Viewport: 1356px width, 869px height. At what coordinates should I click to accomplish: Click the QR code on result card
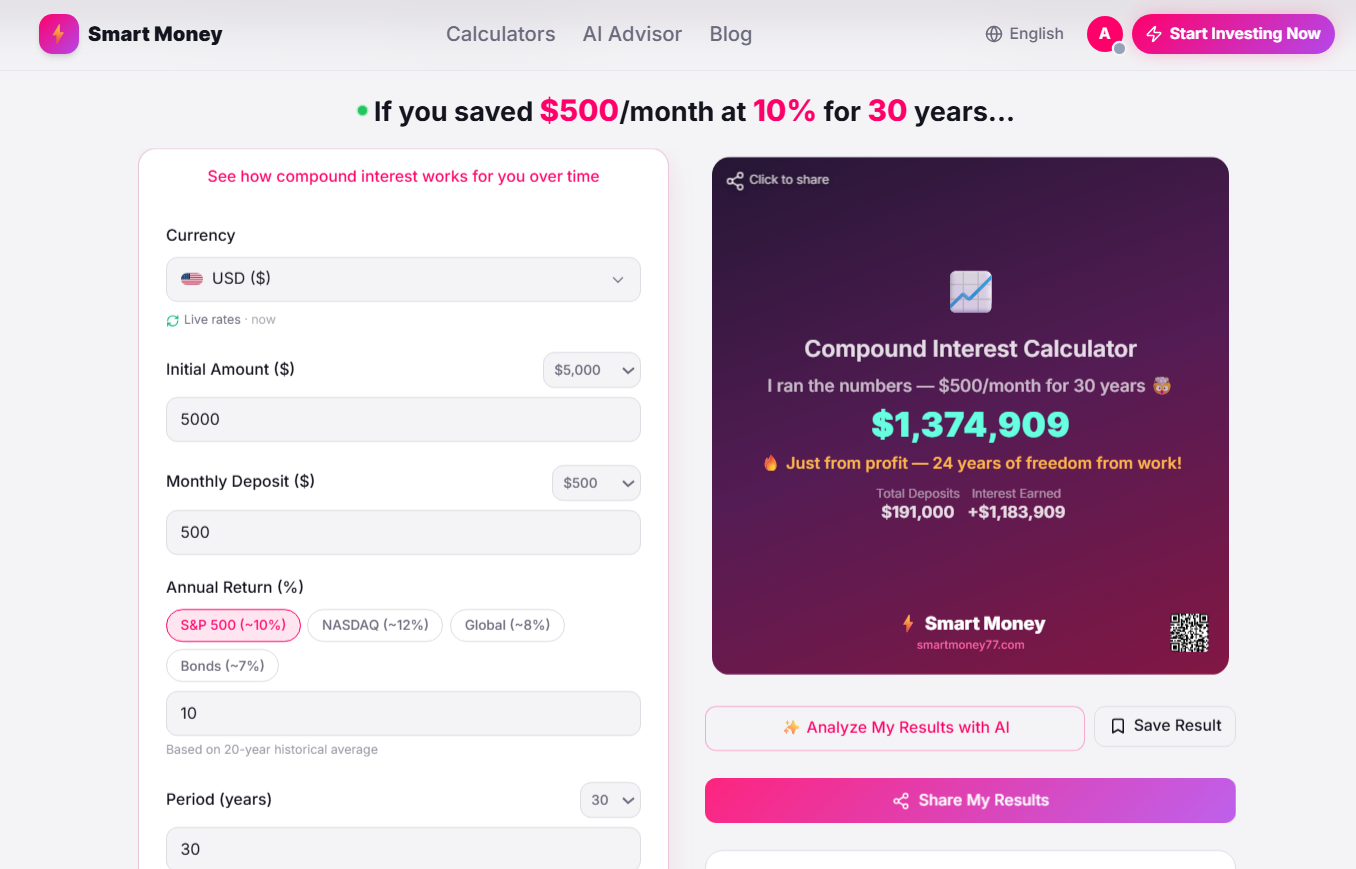click(x=1189, y=633)
